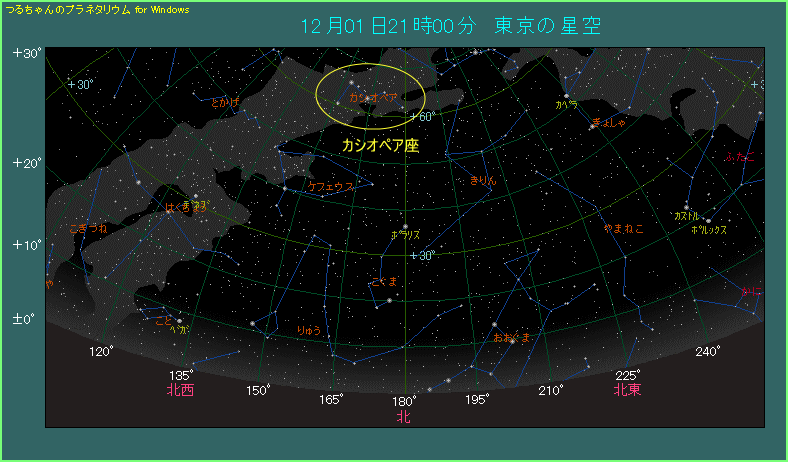Click the 北西 direction marker
Screen dimensions: 788x462
(x=180, y=390)
